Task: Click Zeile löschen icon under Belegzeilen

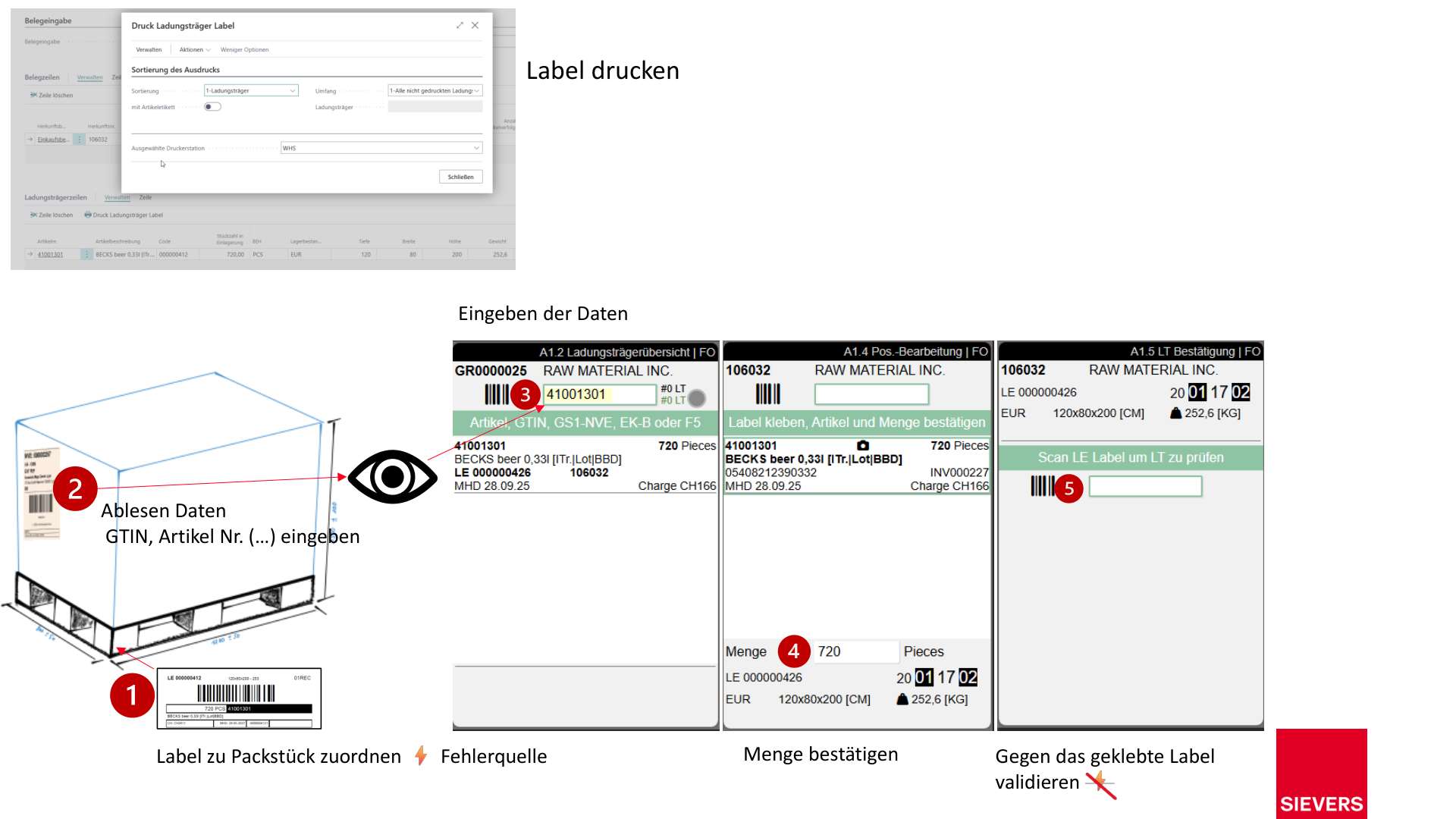Action: [x=33, y=96]
